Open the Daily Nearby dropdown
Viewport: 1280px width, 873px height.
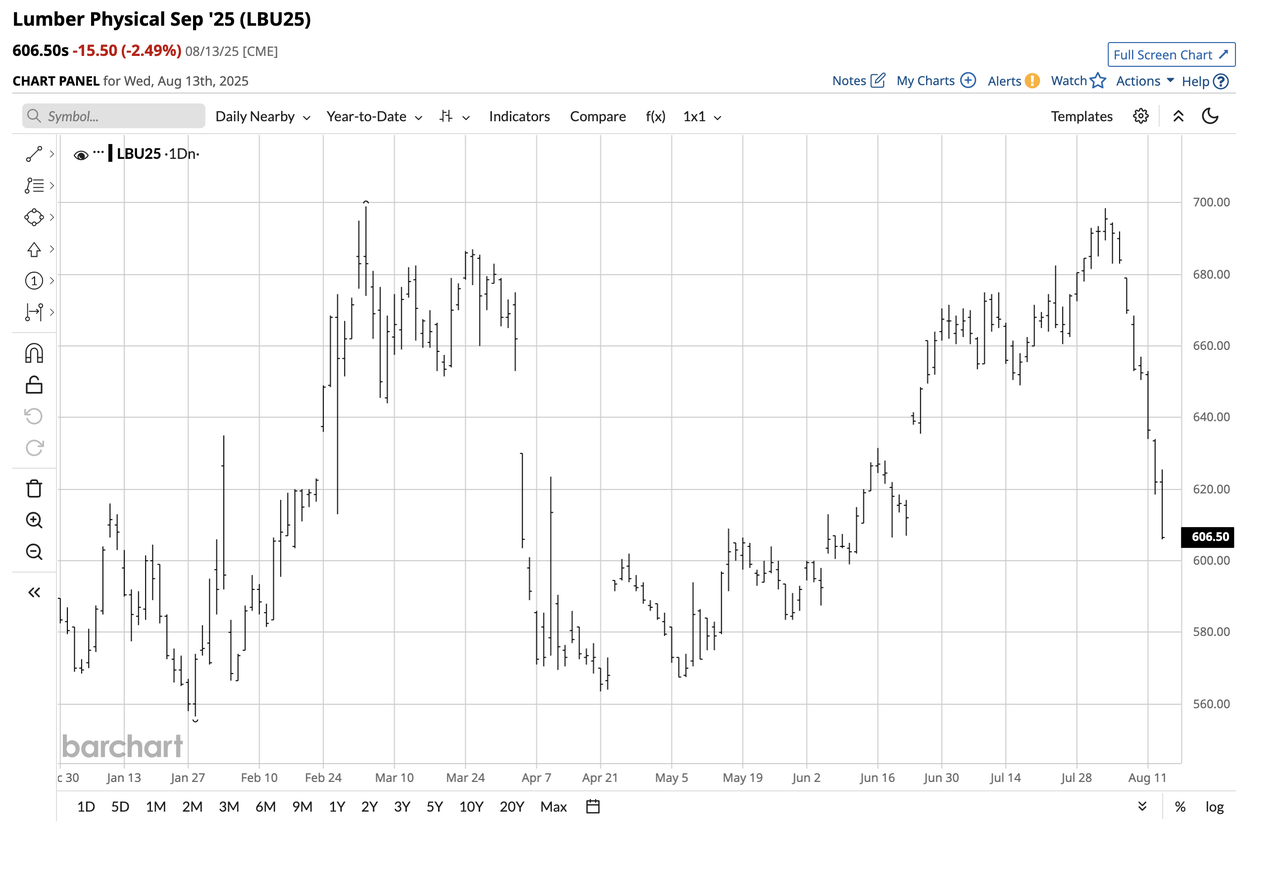[x=262, y=116]
